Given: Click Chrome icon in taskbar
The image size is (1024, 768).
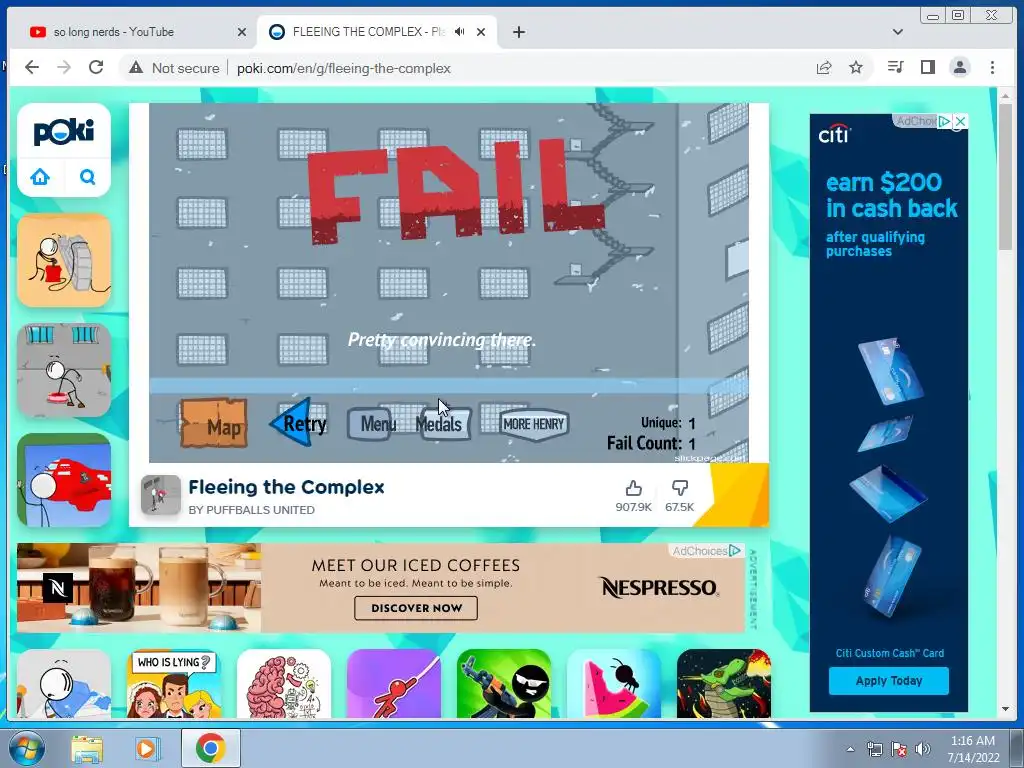Looking at the screenshot, I should pos(210,748).
